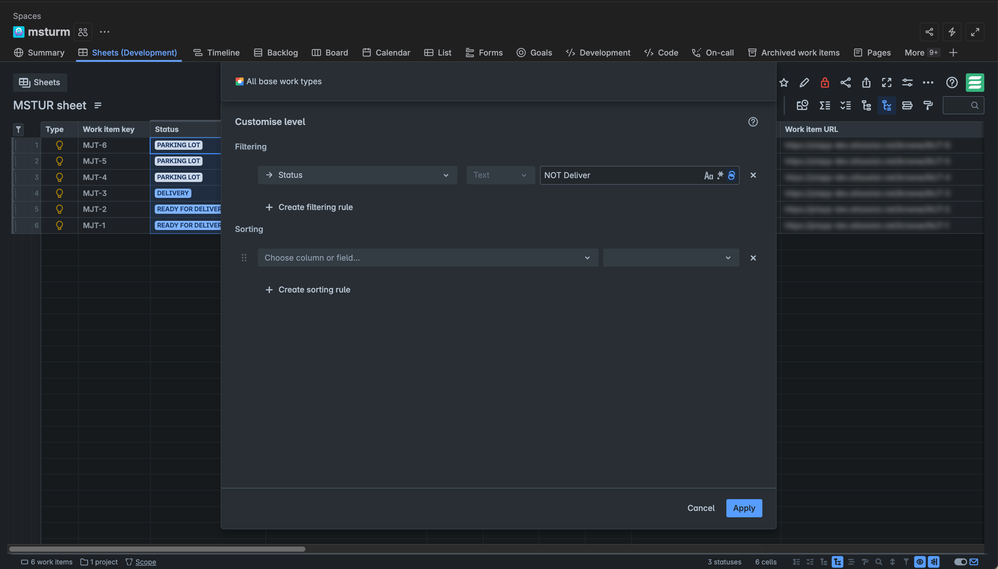Toggle case-sensitive match in filter field
The height and width of the screenshot is (569, 998).
tap(708, 176)
